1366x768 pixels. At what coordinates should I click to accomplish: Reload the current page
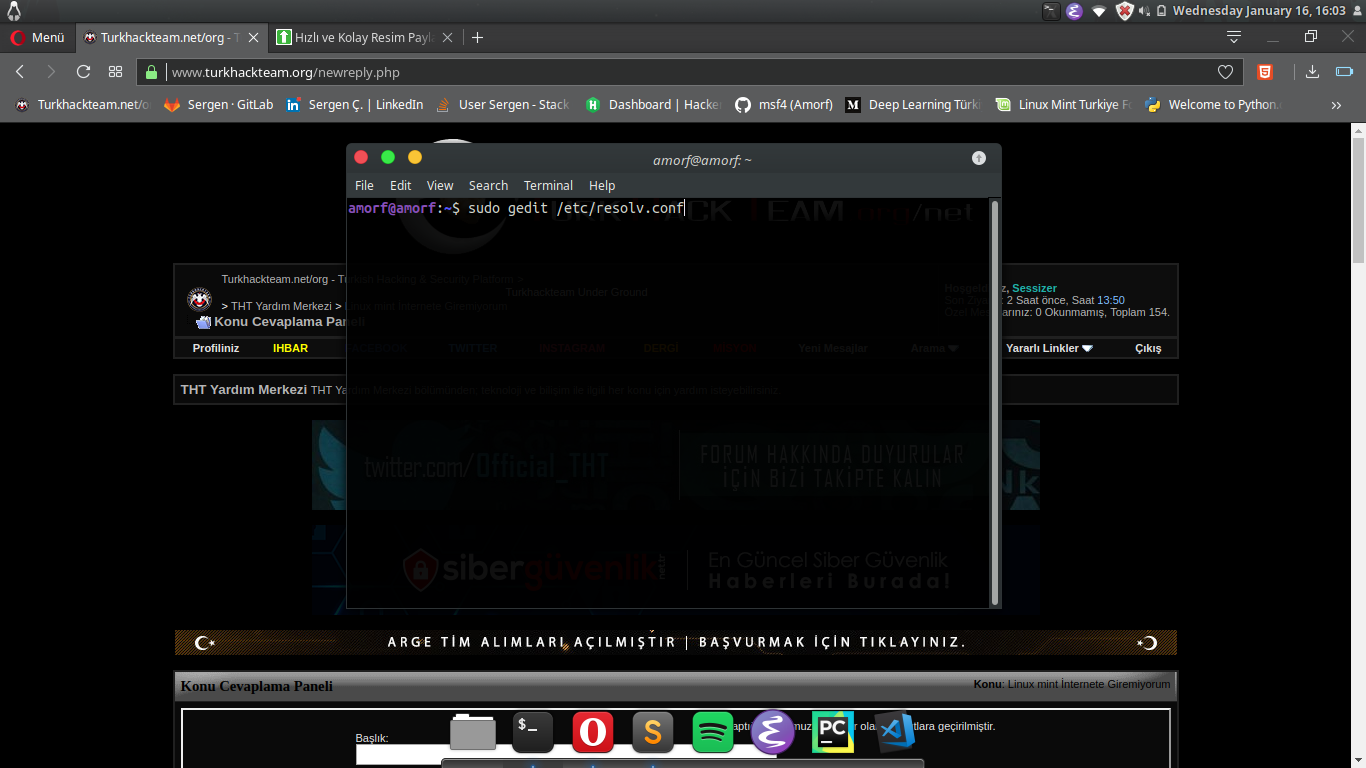click(x=83, y=72)
